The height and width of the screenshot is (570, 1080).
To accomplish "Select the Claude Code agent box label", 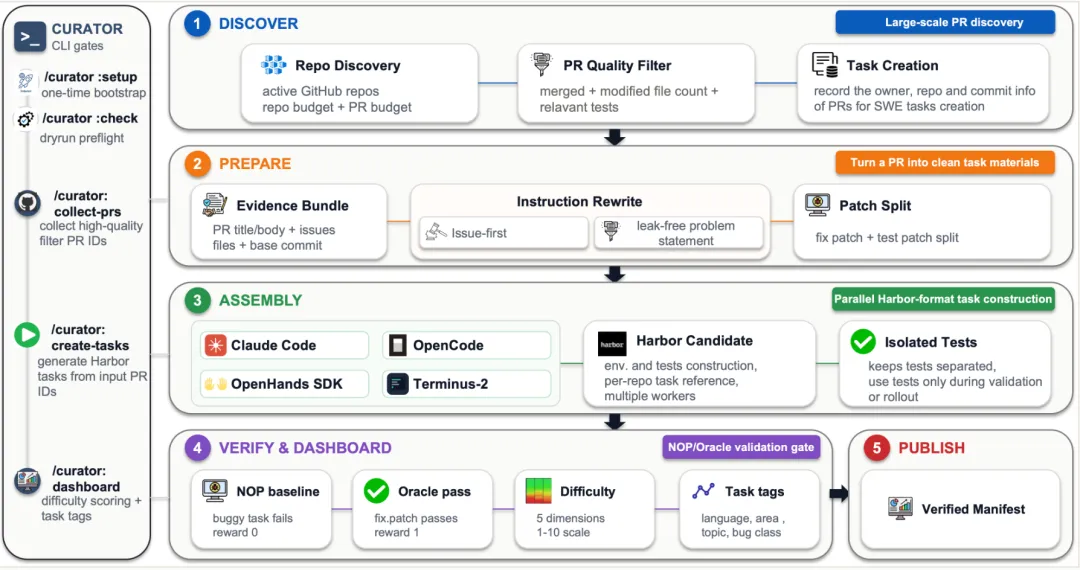I will click(x=273, y=346).
